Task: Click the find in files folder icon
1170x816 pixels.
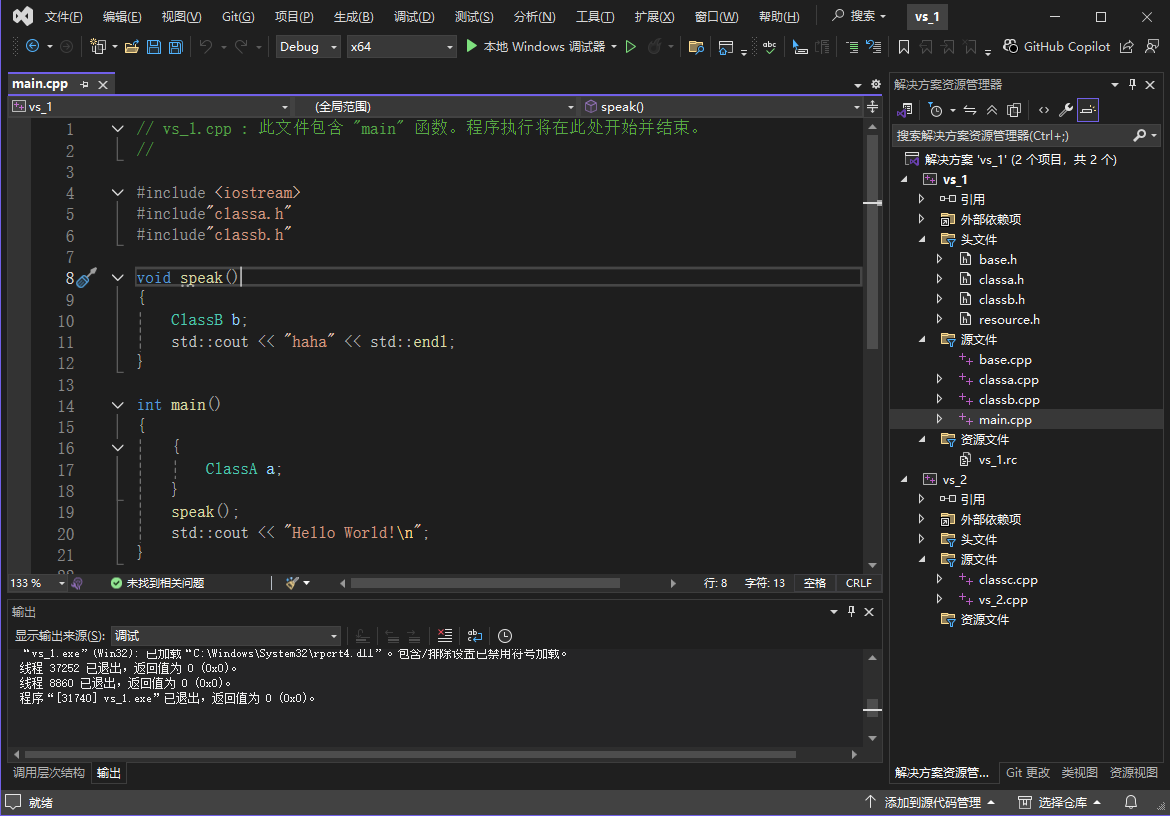Action: point(695,47)
